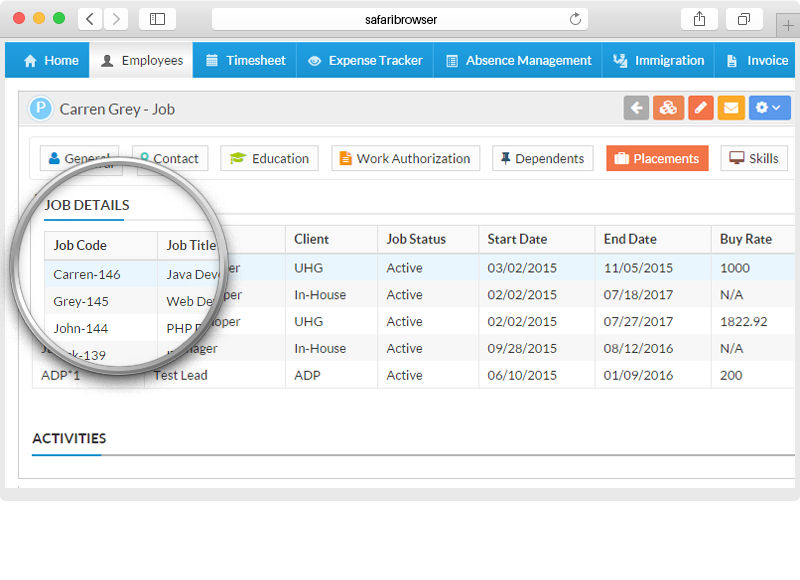Click the red pencil edit button

[701, 108]
